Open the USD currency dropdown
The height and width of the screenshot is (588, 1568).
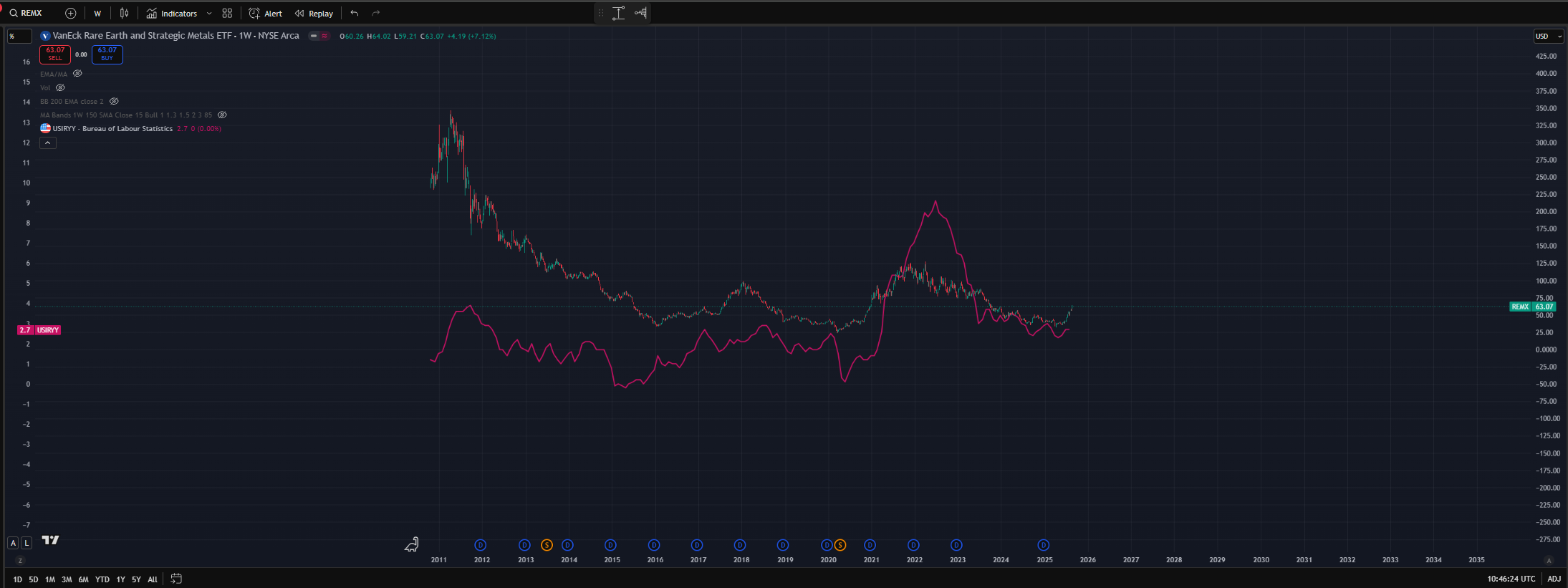1548,36
